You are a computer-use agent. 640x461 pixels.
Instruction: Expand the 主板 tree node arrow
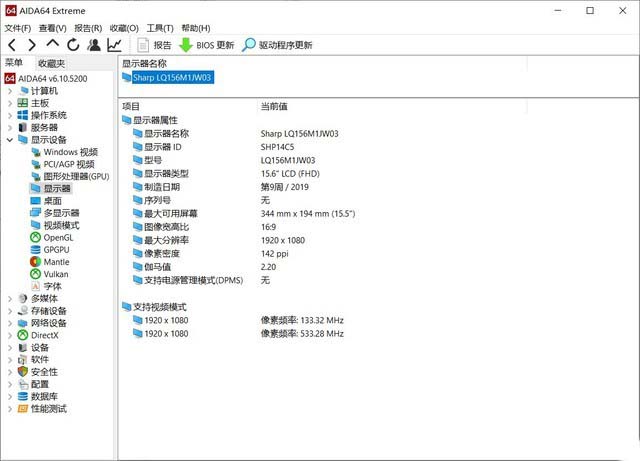pos(10,103)
